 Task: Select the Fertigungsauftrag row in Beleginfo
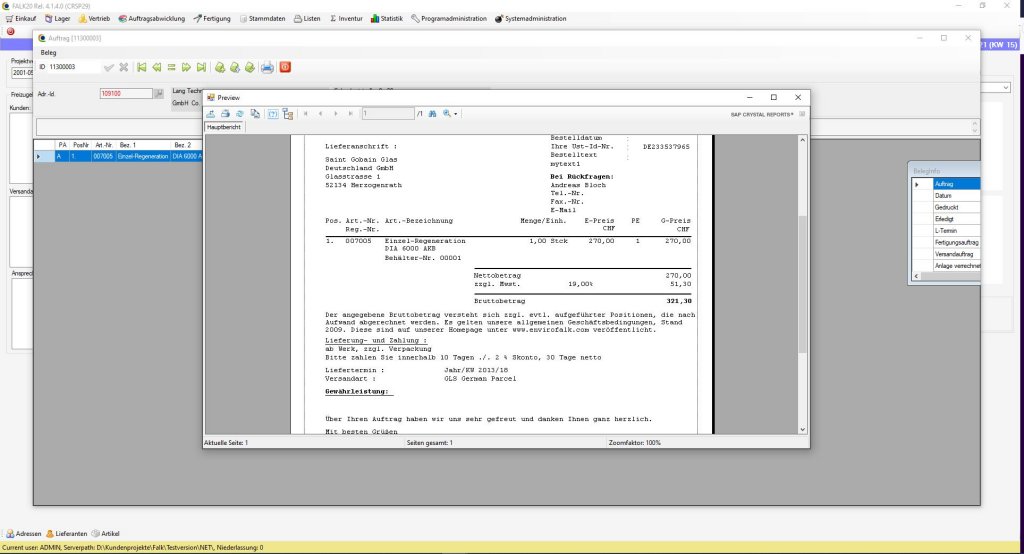pyautogui.click(x=956, y=242)
